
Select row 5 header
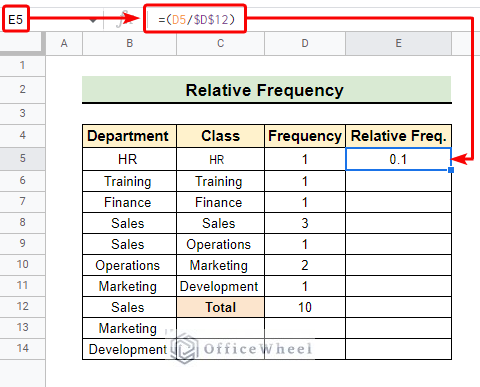click(22, 158)
